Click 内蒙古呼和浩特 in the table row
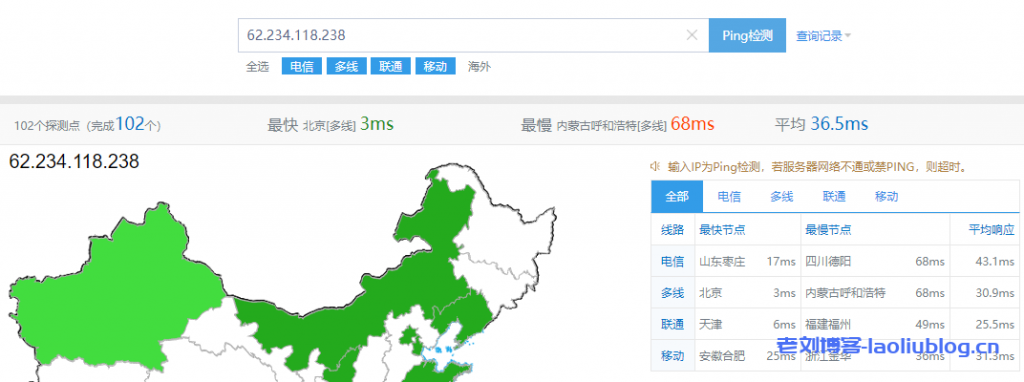The width and height of the screenshot is (1024, 382). click(x=846, y=293)
